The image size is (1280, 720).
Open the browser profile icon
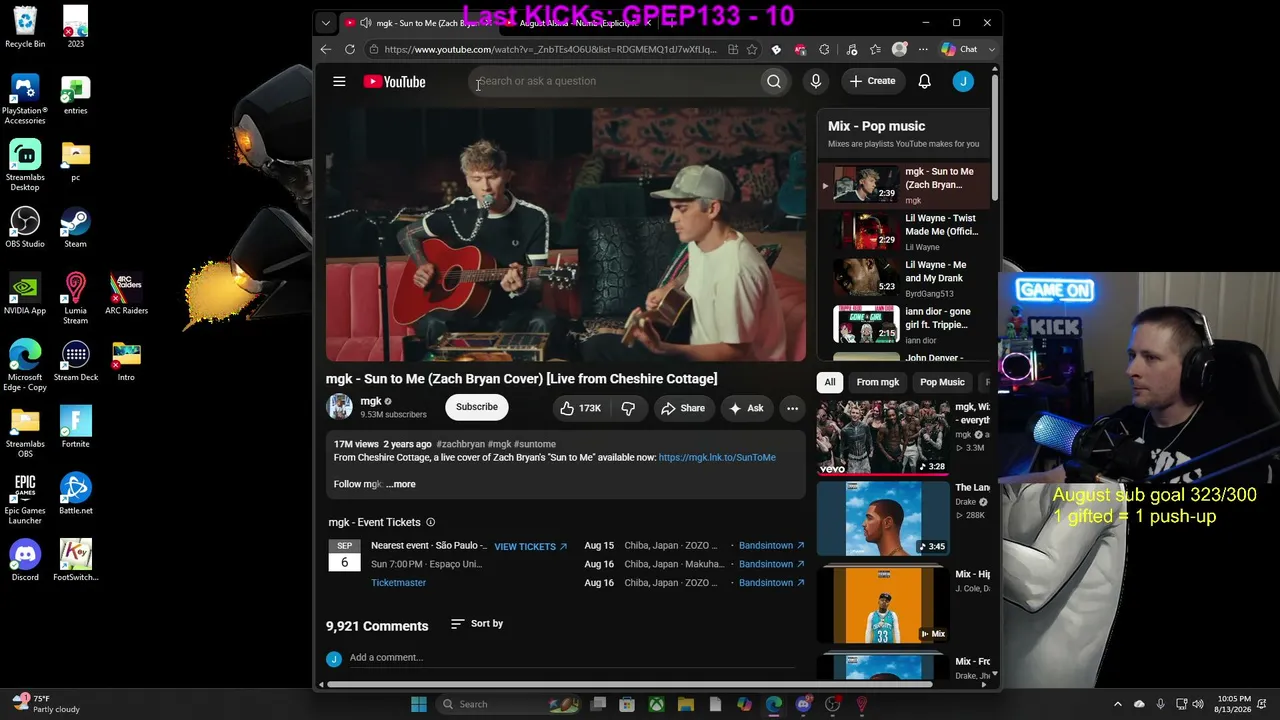point(899,49)
